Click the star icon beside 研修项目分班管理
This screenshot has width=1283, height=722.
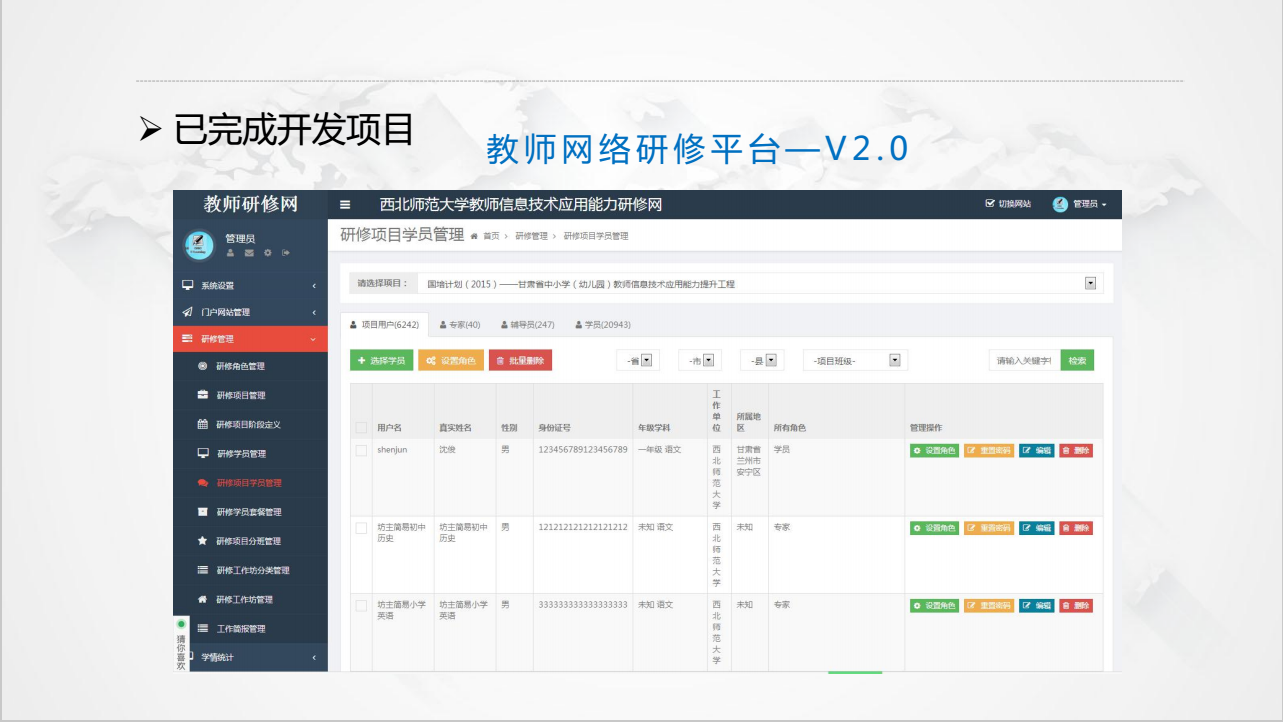tap(203, 541)
